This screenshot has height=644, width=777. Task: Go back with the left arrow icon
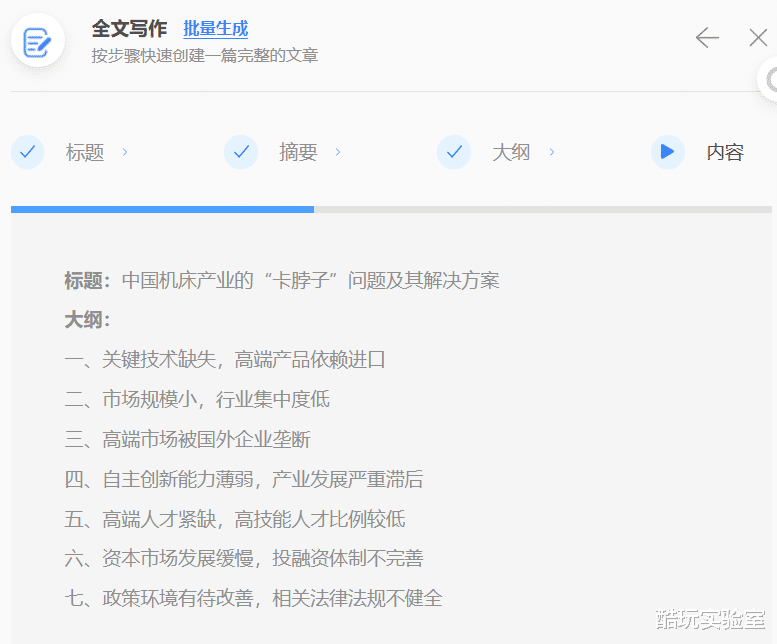(x=707, y=38)
